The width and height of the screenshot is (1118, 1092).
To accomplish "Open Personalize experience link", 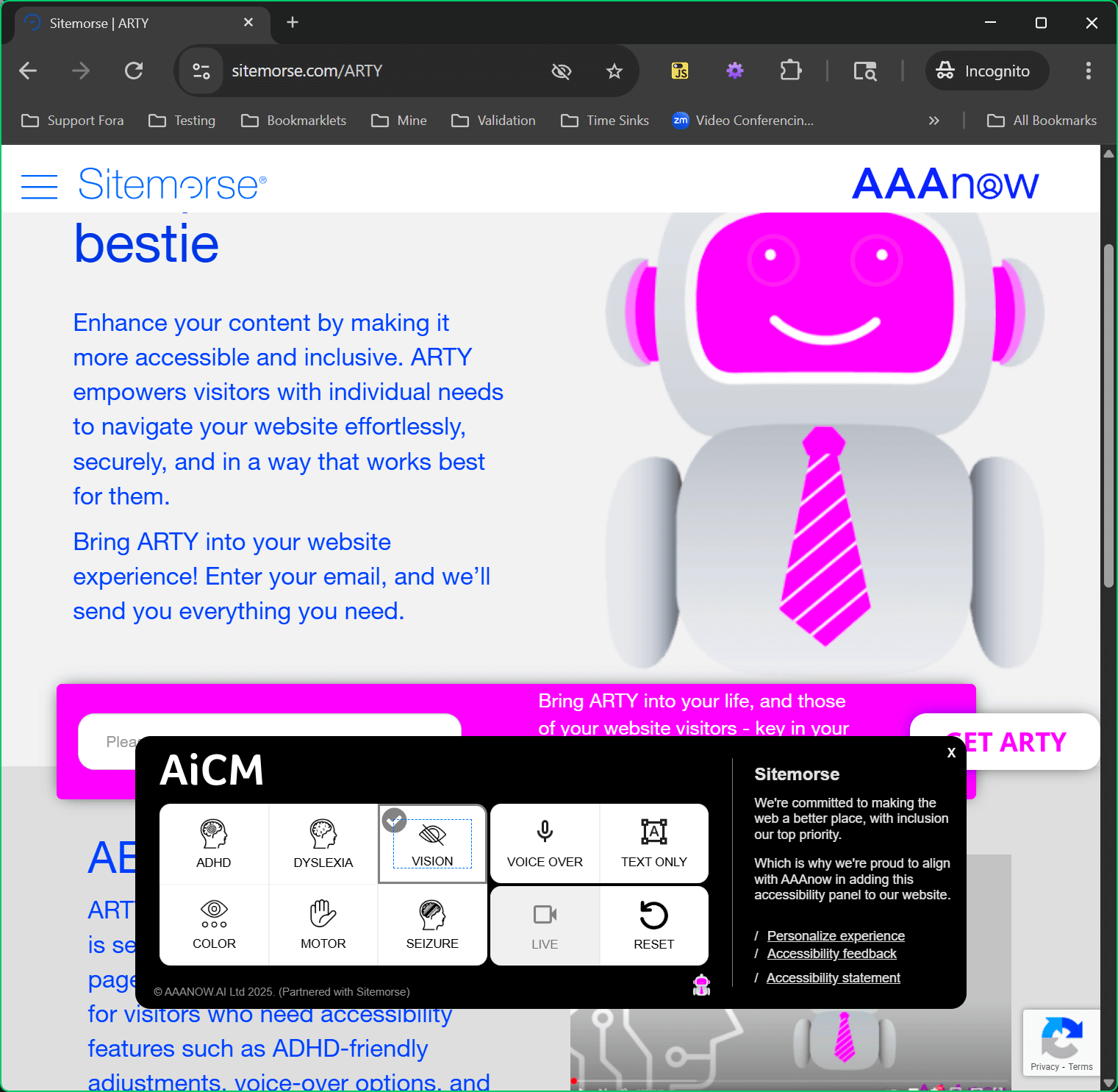I will [x=836, y=935].
